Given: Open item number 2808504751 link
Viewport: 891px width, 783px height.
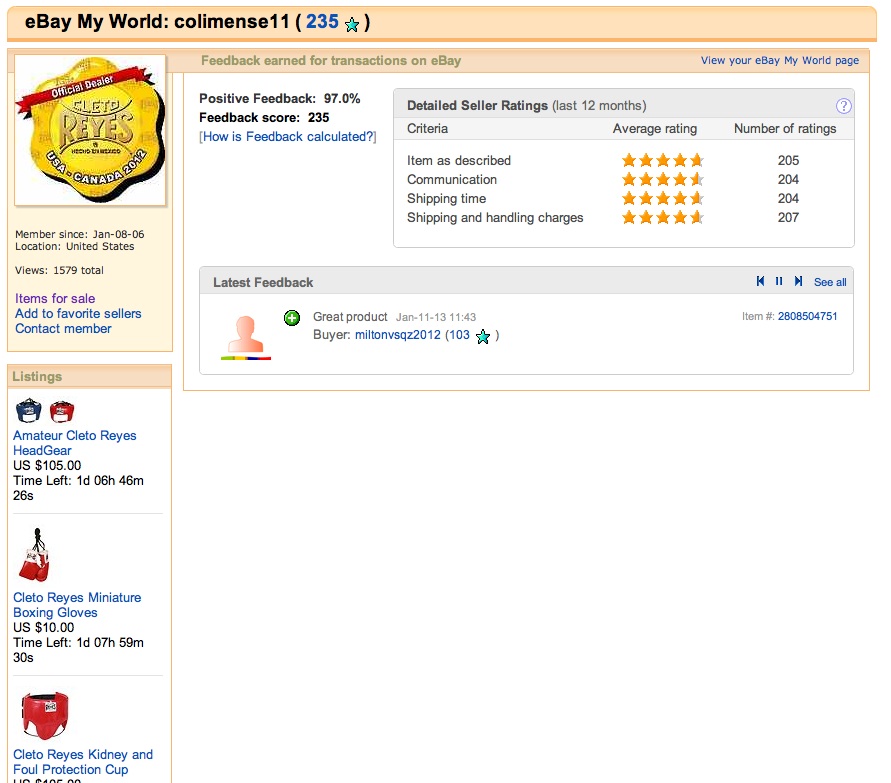Looking at the screenshot, I should click(807, 317).
